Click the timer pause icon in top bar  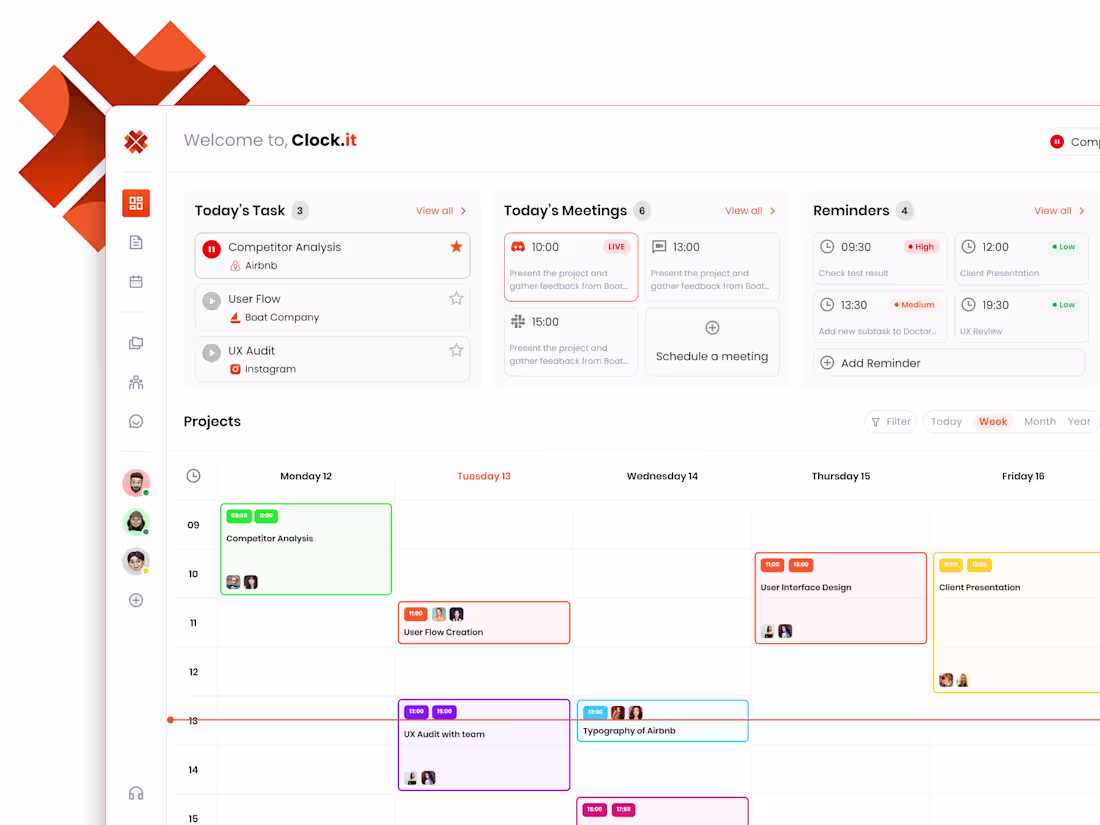[x=1057, y=142]
